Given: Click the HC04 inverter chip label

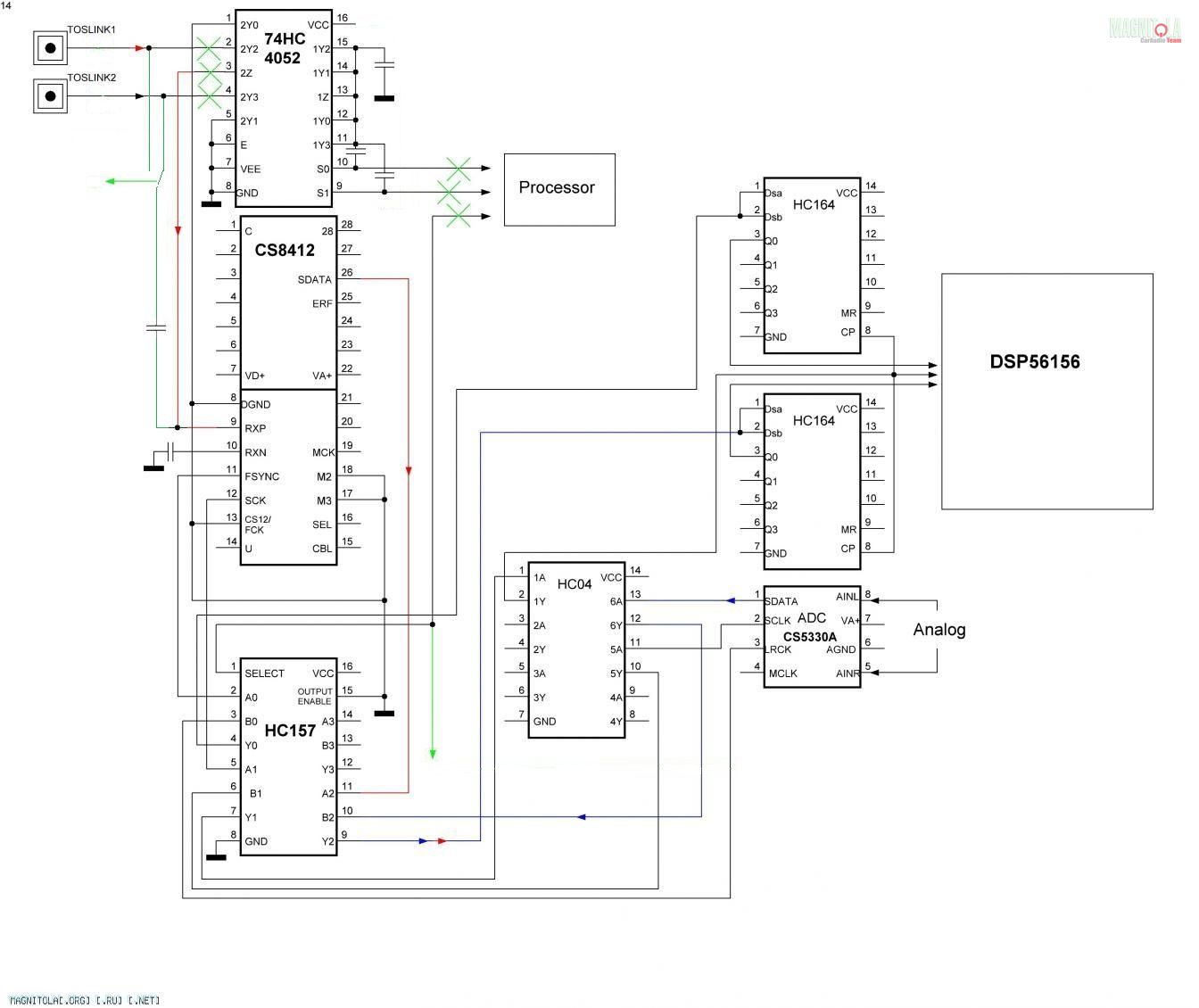Looking at the screenshot, I should [x=574, y=584].
